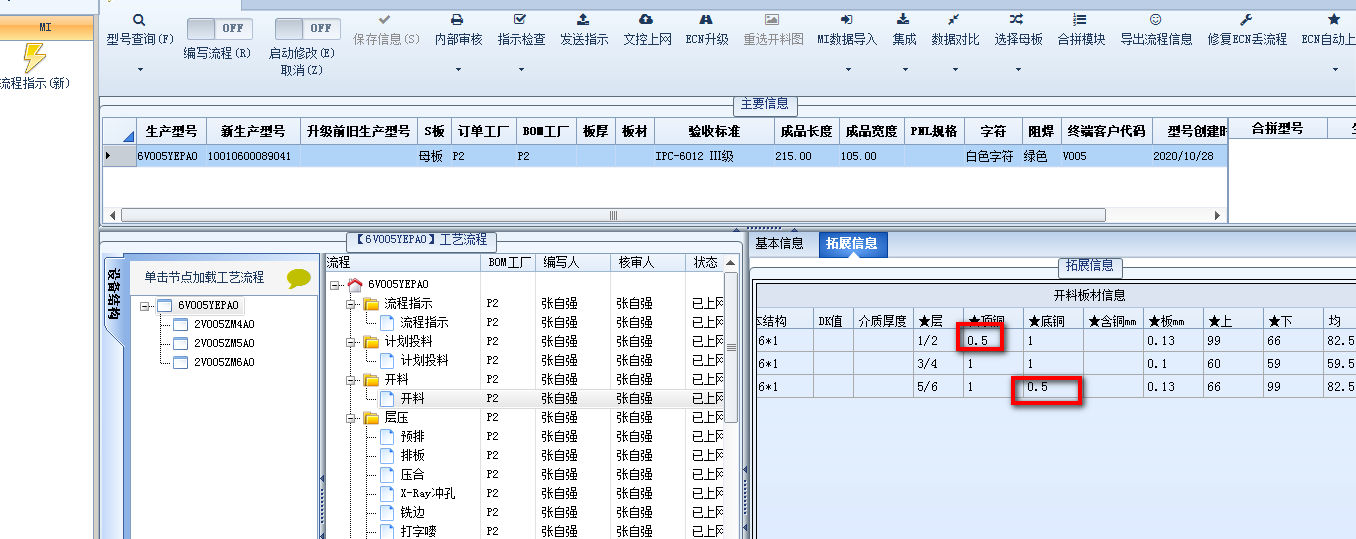Open dropdown arrow under 内部审核

click(458, 69)
